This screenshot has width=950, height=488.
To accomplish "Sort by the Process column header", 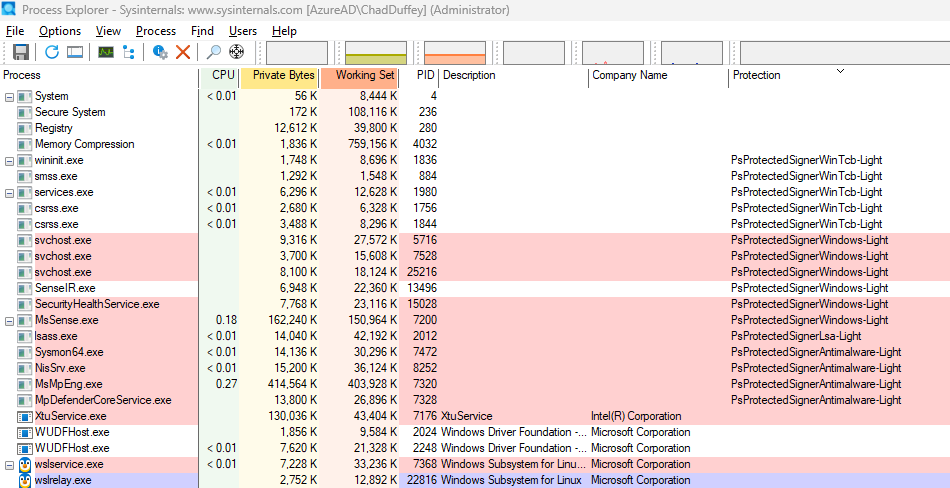I will click(x=100, y=75).
